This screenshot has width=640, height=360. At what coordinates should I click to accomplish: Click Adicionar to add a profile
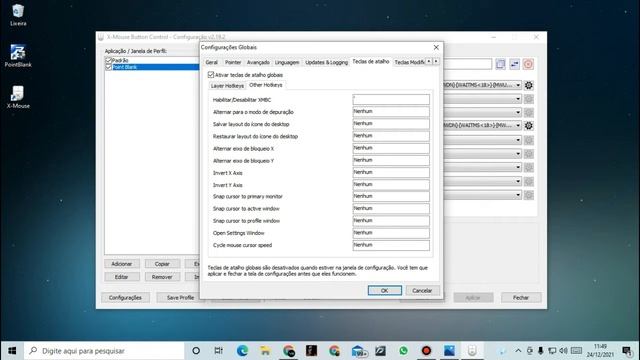pos(122,264)
